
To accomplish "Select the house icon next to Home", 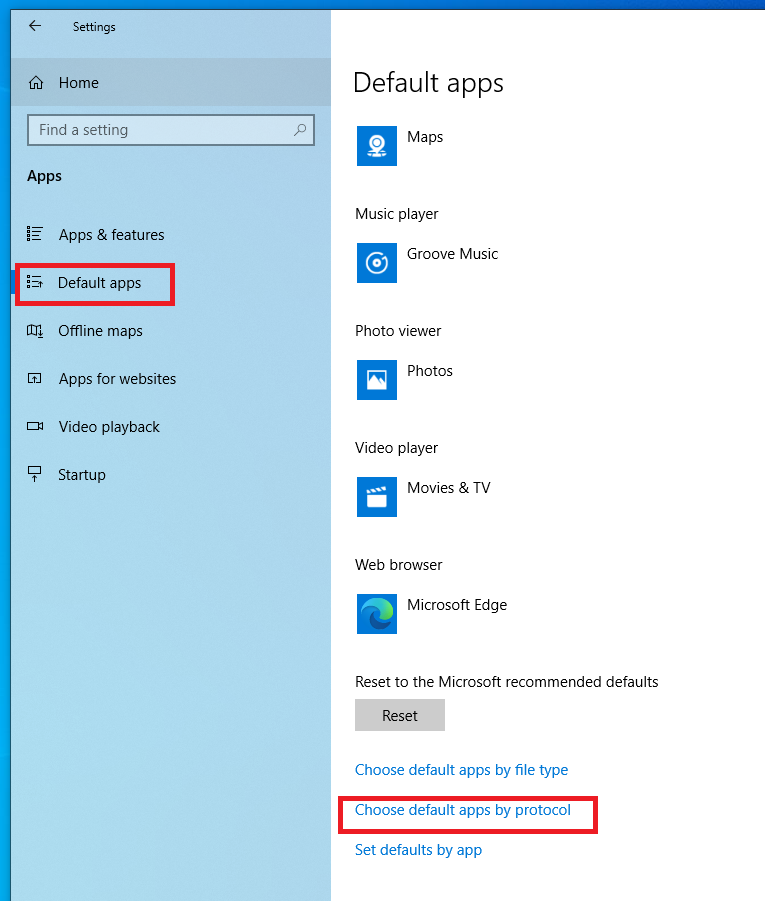I will (36, 83).
